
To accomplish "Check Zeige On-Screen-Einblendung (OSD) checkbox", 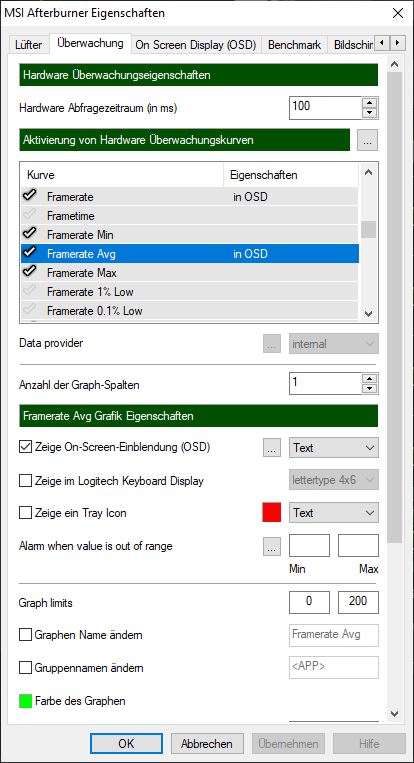I will point(25,447).
